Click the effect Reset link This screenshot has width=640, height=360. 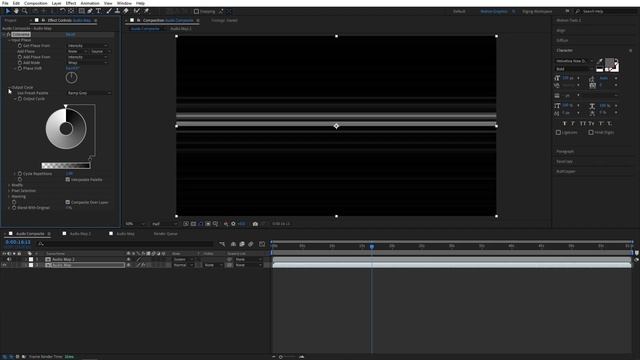point(70,34)
